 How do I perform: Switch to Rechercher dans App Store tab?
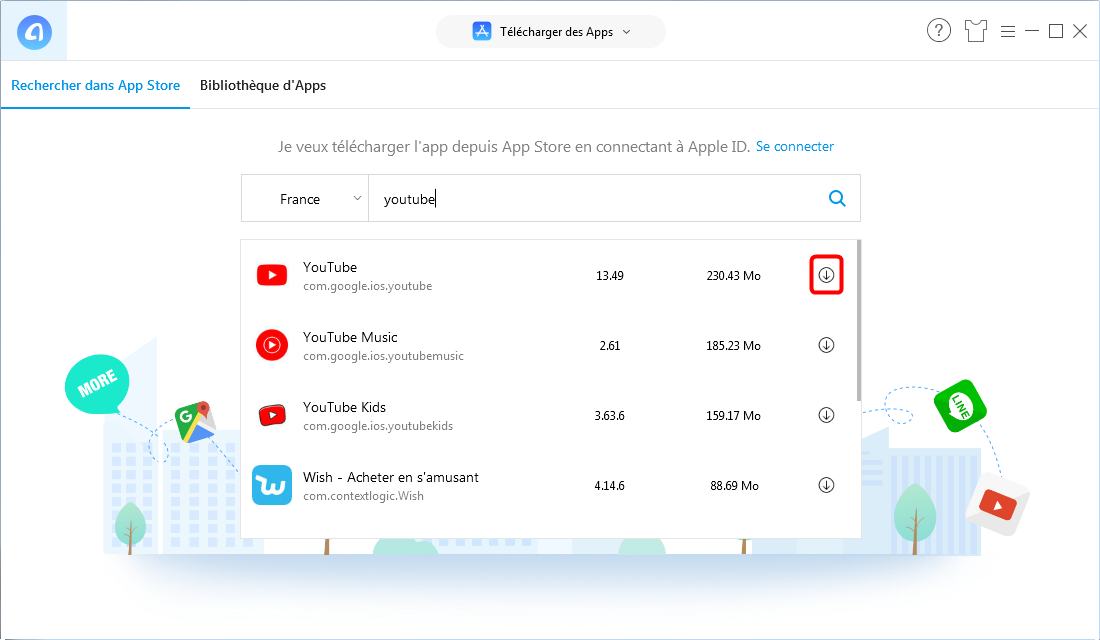(95, 86)
